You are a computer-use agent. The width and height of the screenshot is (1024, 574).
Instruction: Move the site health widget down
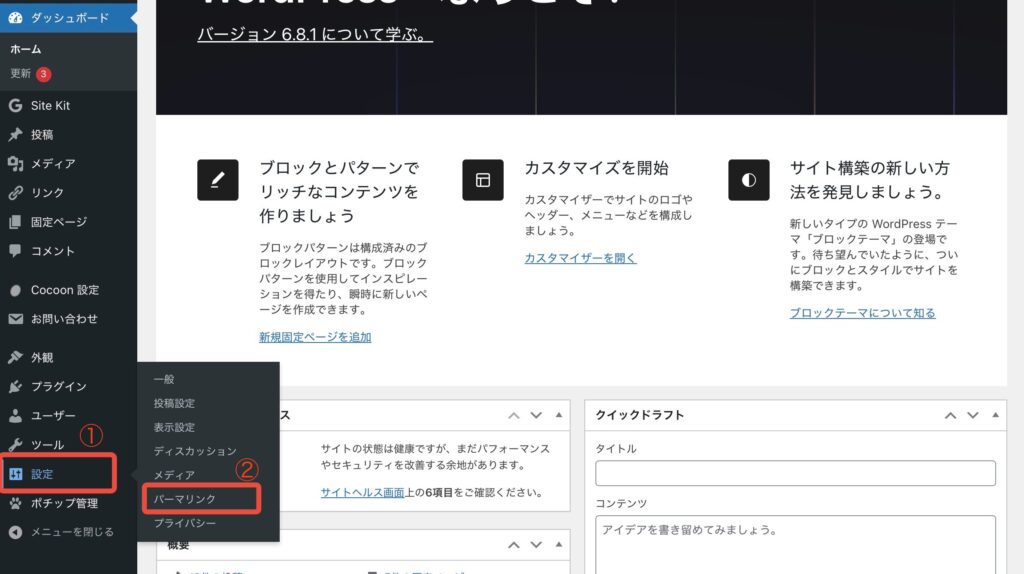coord(536,415)
